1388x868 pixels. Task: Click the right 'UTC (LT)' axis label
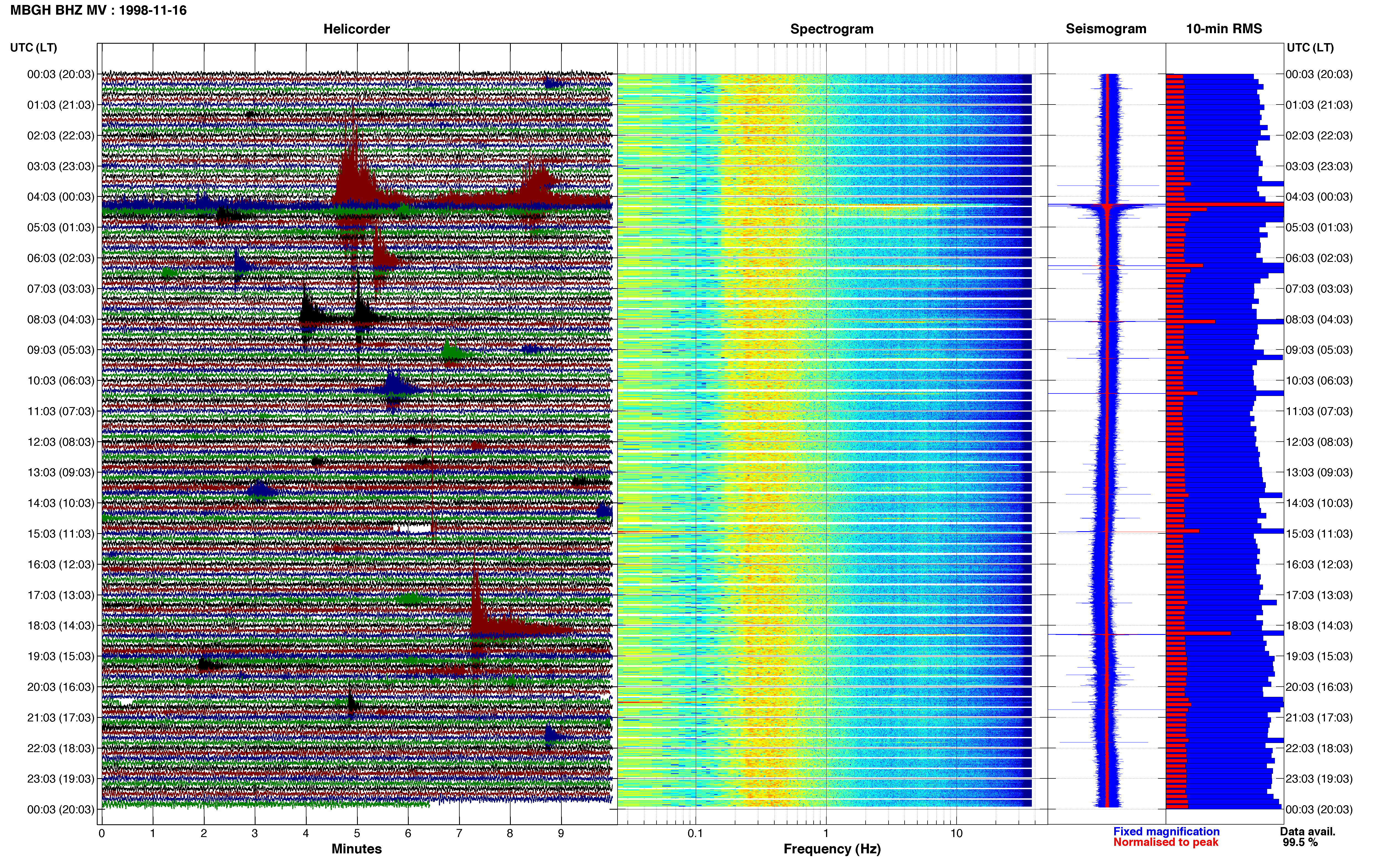[x=1310, y=48]
